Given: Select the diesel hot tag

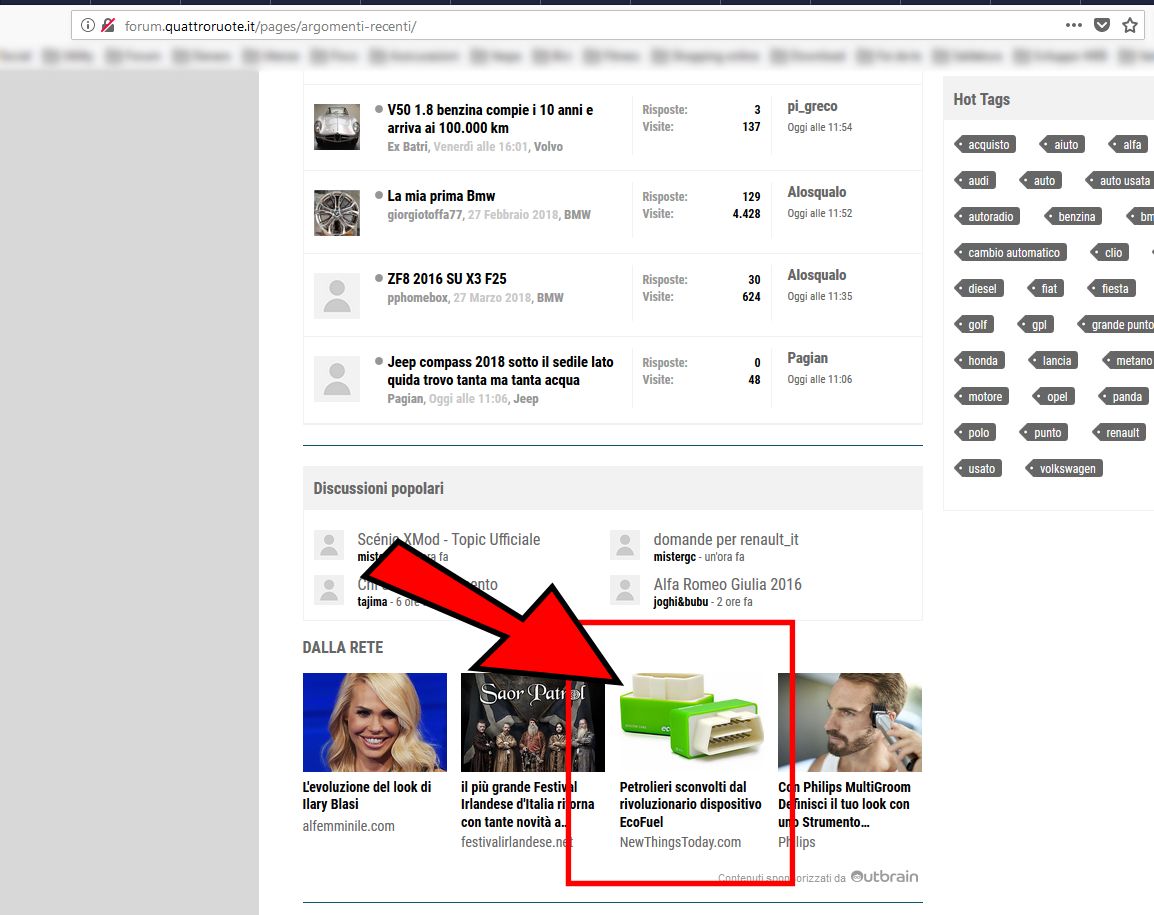Looking at the screenshot, I should 979,289.
